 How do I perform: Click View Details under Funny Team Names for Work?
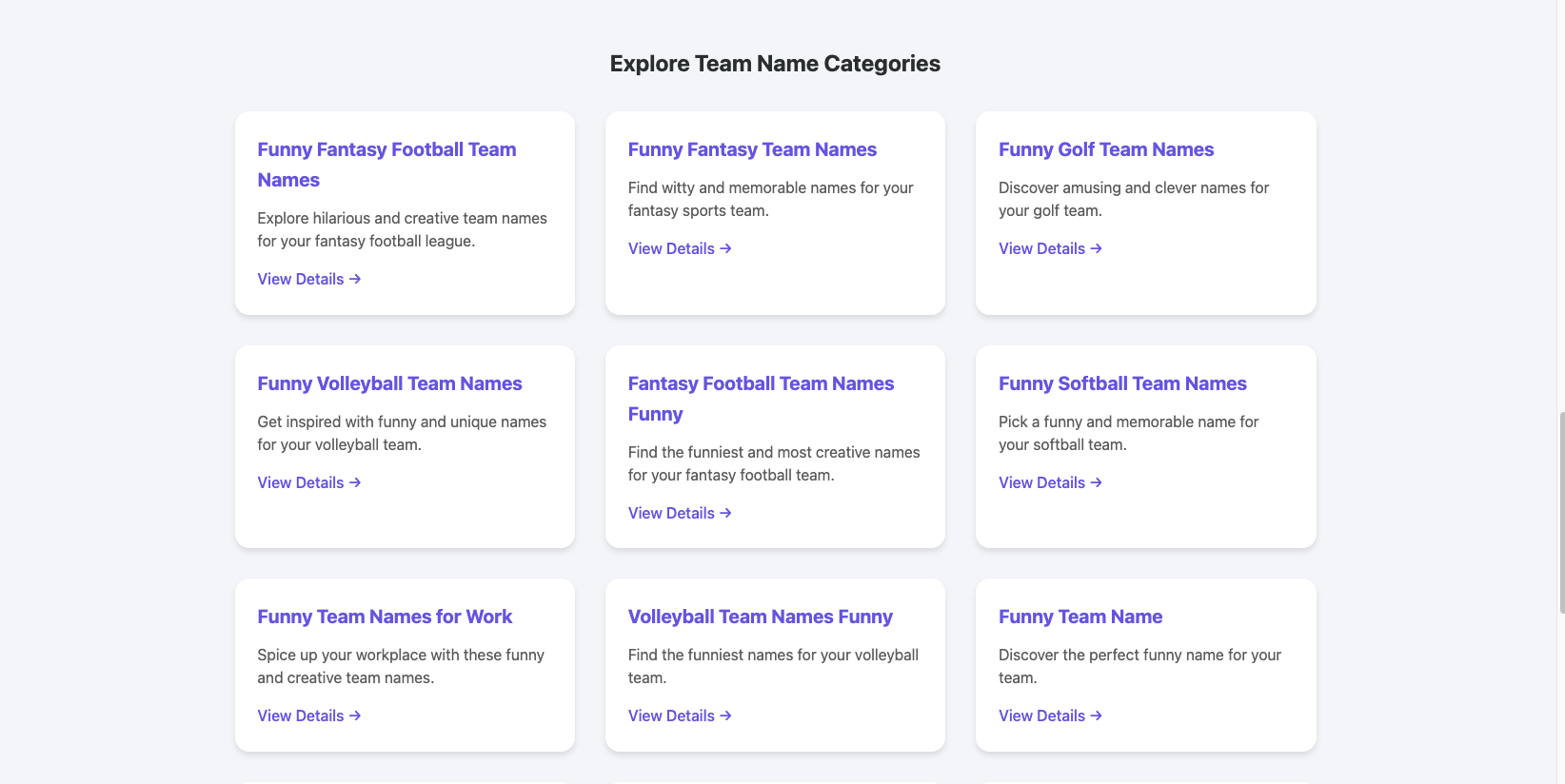pos(309,715)
